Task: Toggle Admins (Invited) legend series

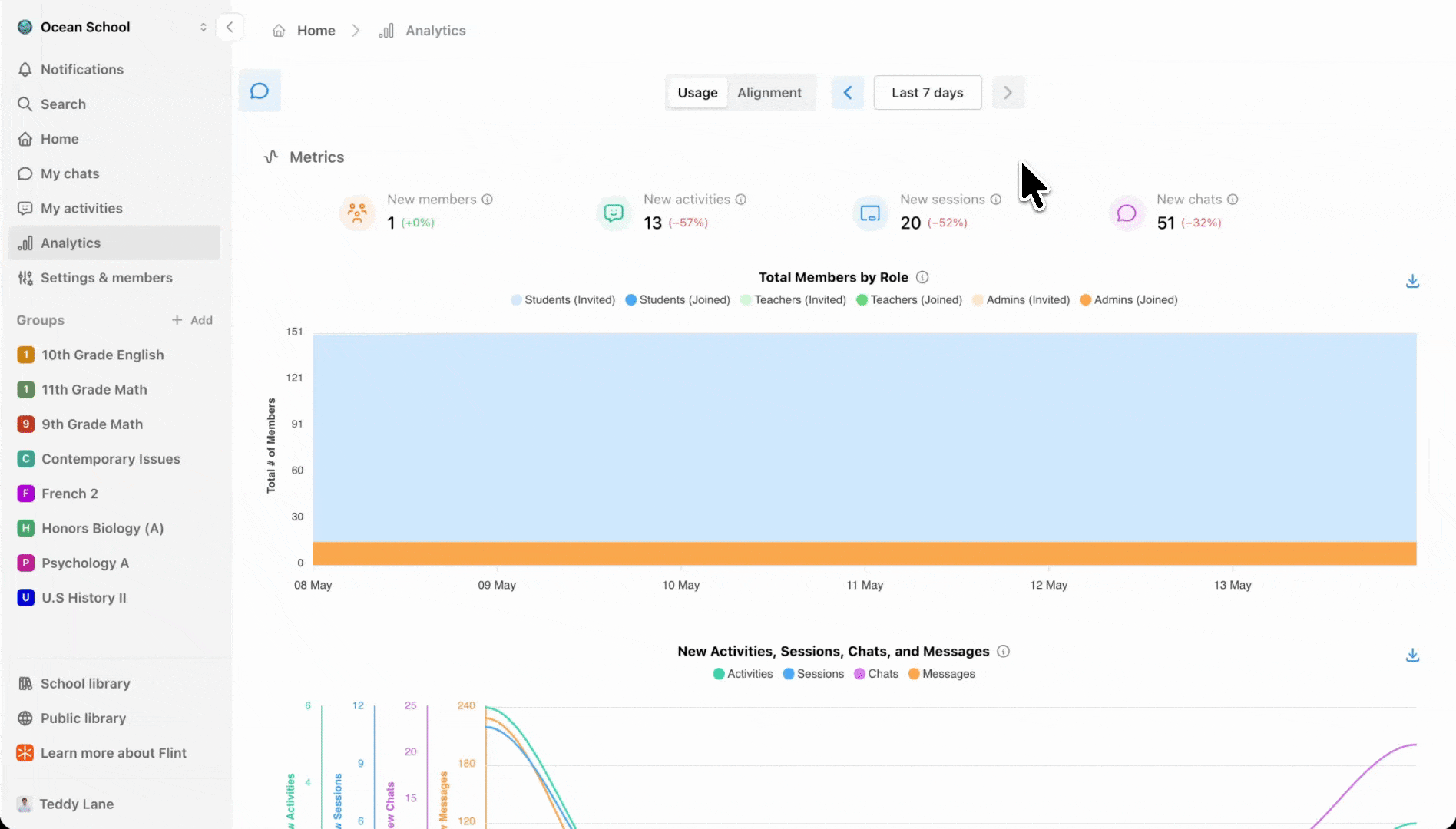Action: (x=1021, y=300)
